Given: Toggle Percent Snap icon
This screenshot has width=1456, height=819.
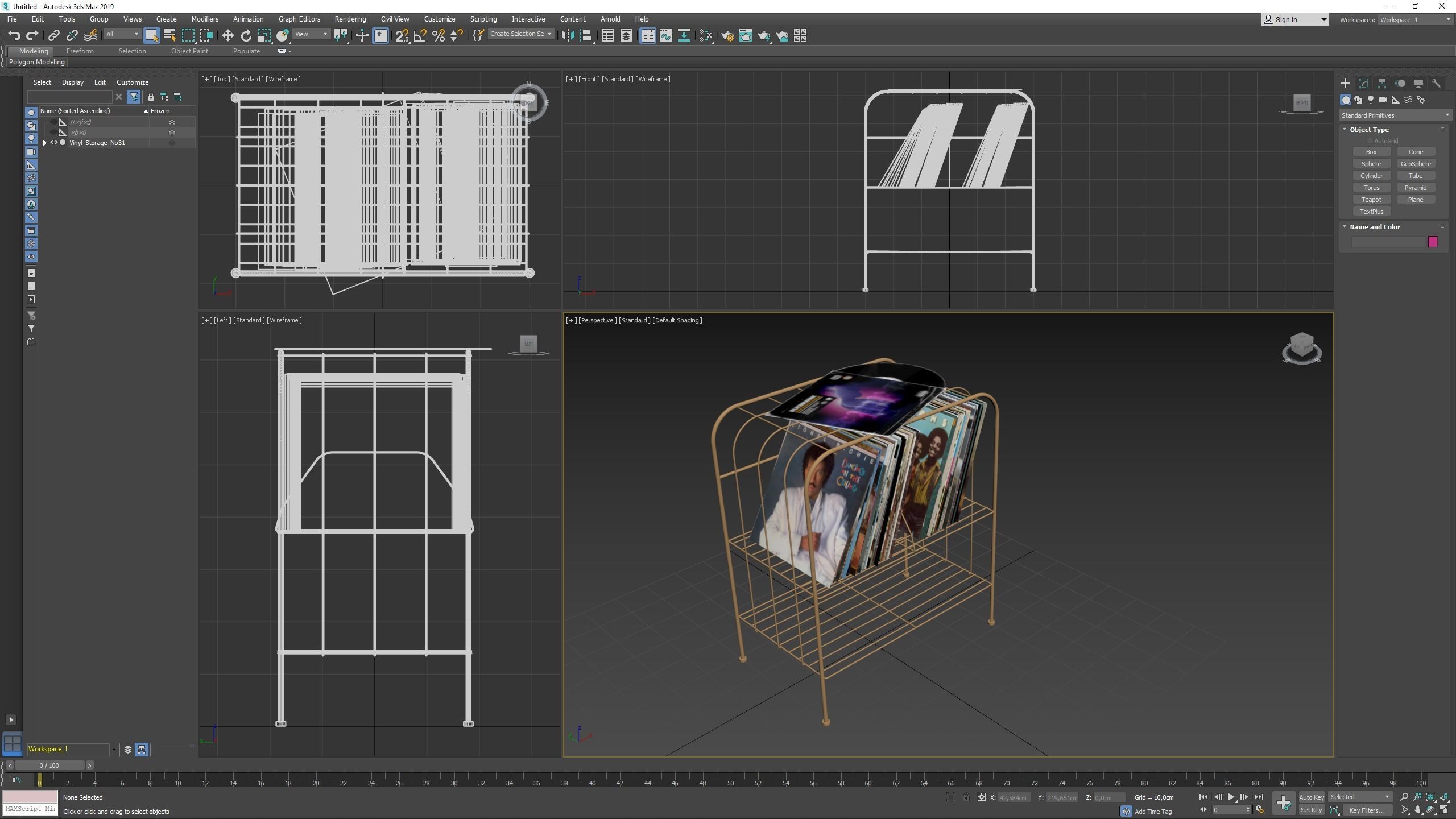Looking at the screenshot, I should coord(439,36).
